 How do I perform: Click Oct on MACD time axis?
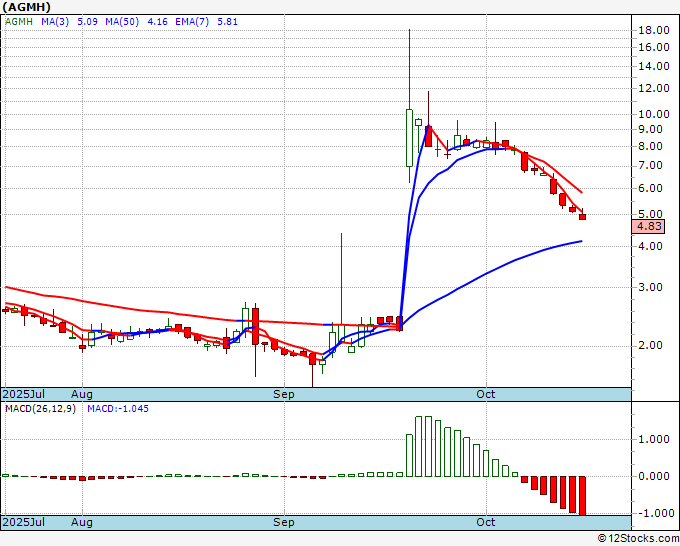tap(486, 523)
